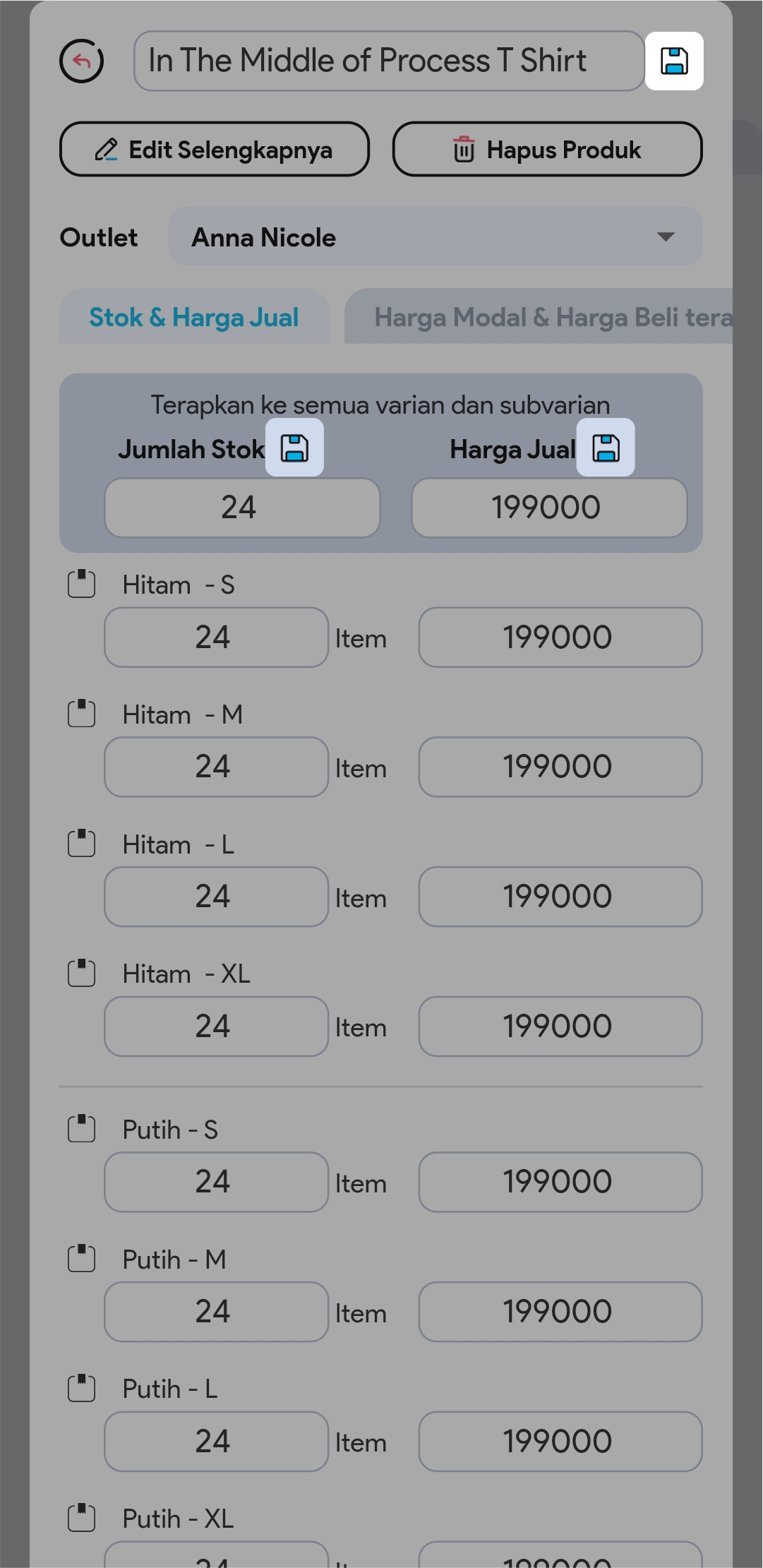Viewport: 763px width, 1568px height.
Task: Edit the product name text field
Action: coord(388,61)
